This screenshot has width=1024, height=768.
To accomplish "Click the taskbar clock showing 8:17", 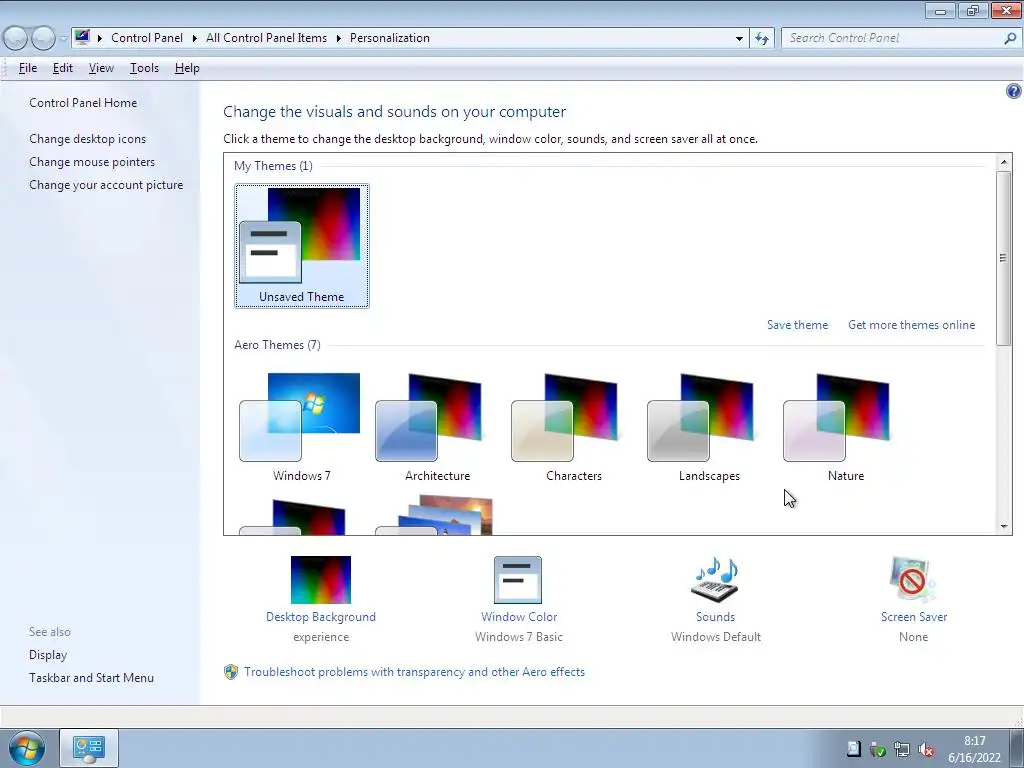I will pyautogui.click(x=974, y=749).
